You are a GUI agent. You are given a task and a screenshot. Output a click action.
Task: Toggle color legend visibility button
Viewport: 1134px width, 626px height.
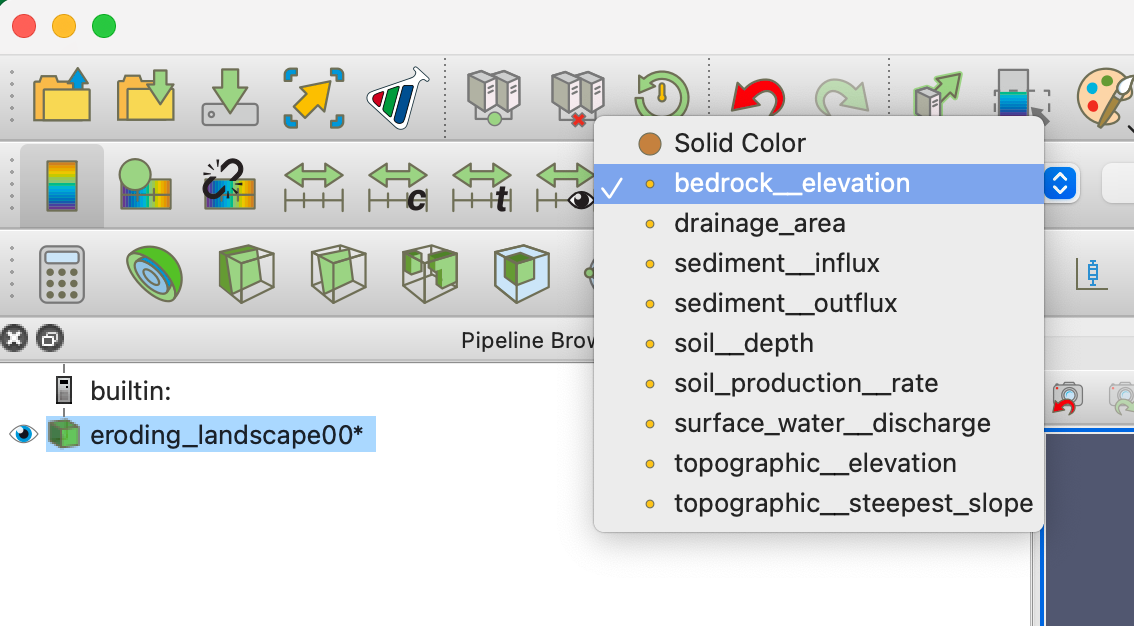61,186
